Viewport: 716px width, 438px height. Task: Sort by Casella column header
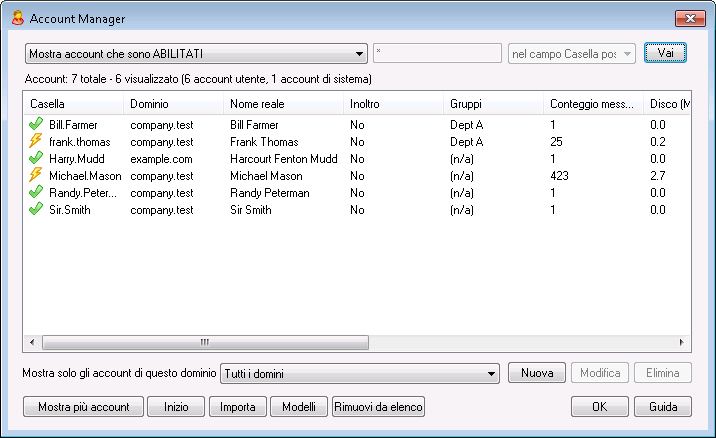[74, 104]
